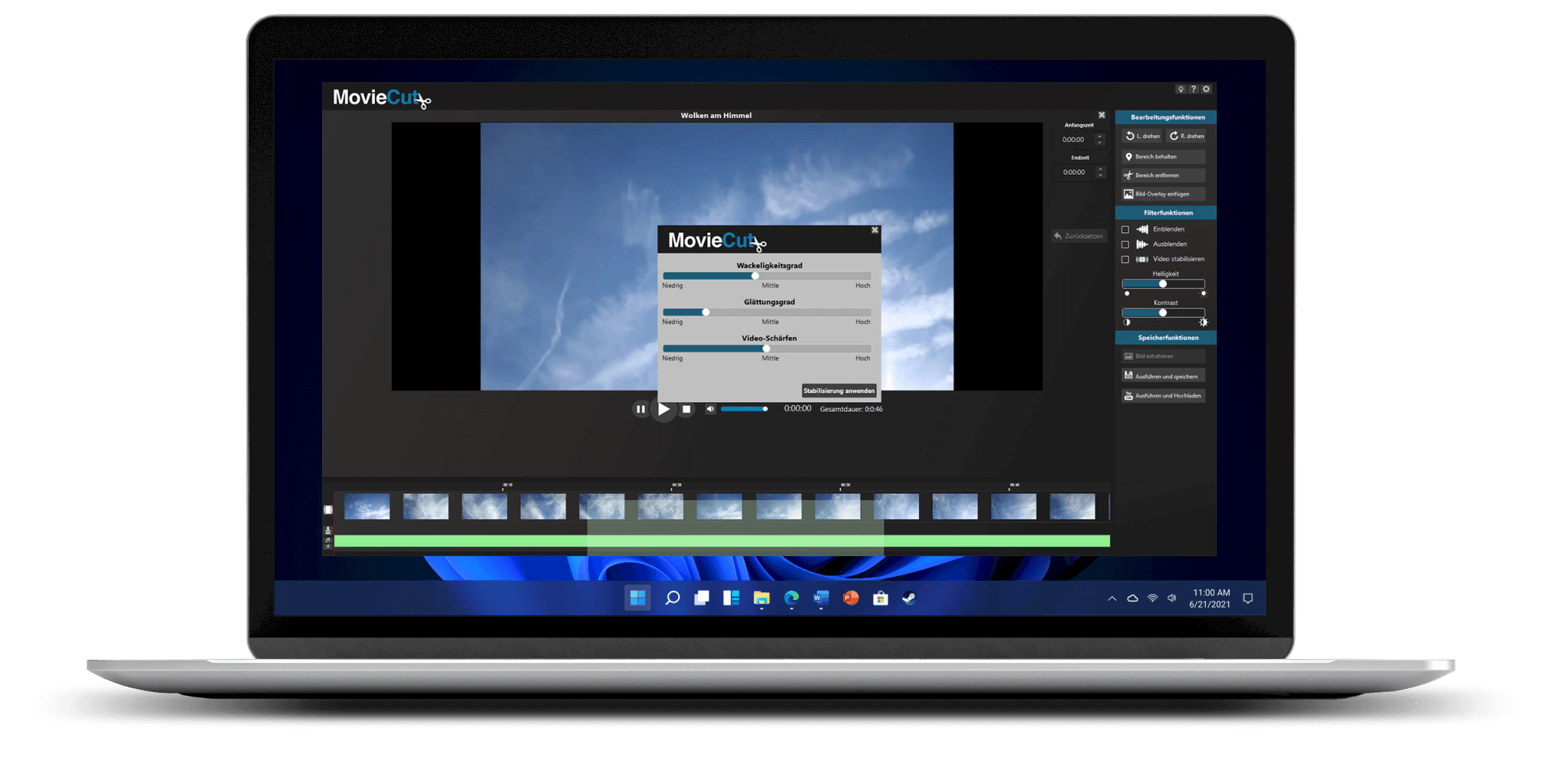This screenshot has height=784, width=1542.
Task: Select the last full timeline thumbnail
Action: click(1072, 506)
